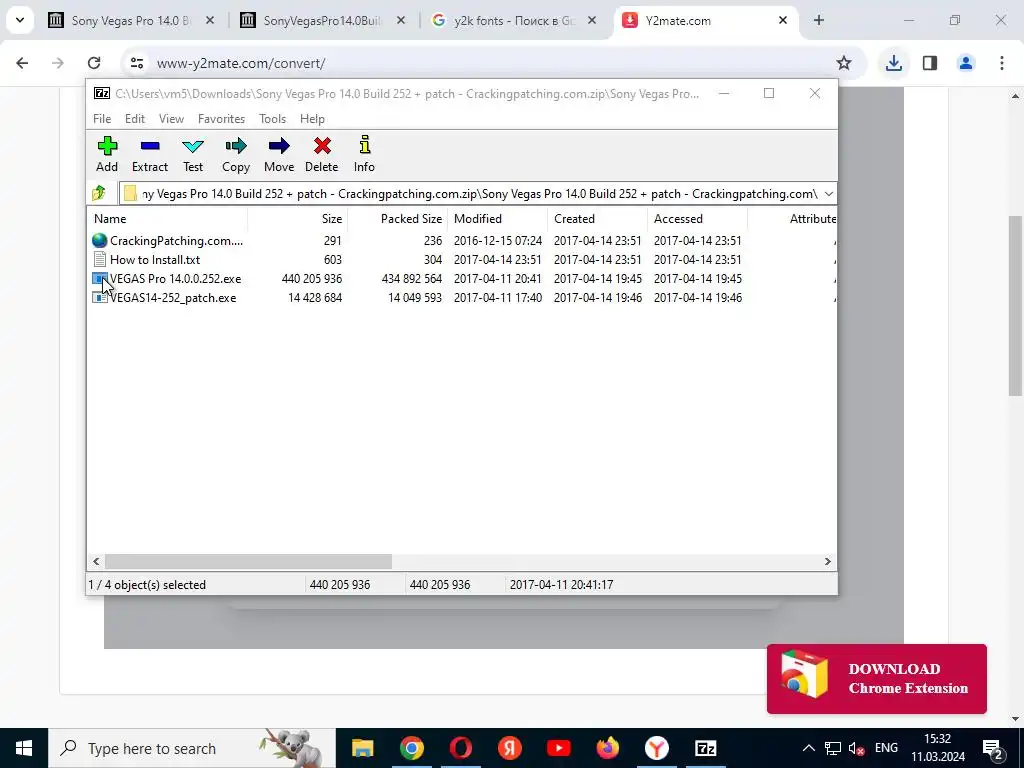Screen dimensions: 1024x768
Task: Sort by Accessed column
Action: click(x=697, y=219)
